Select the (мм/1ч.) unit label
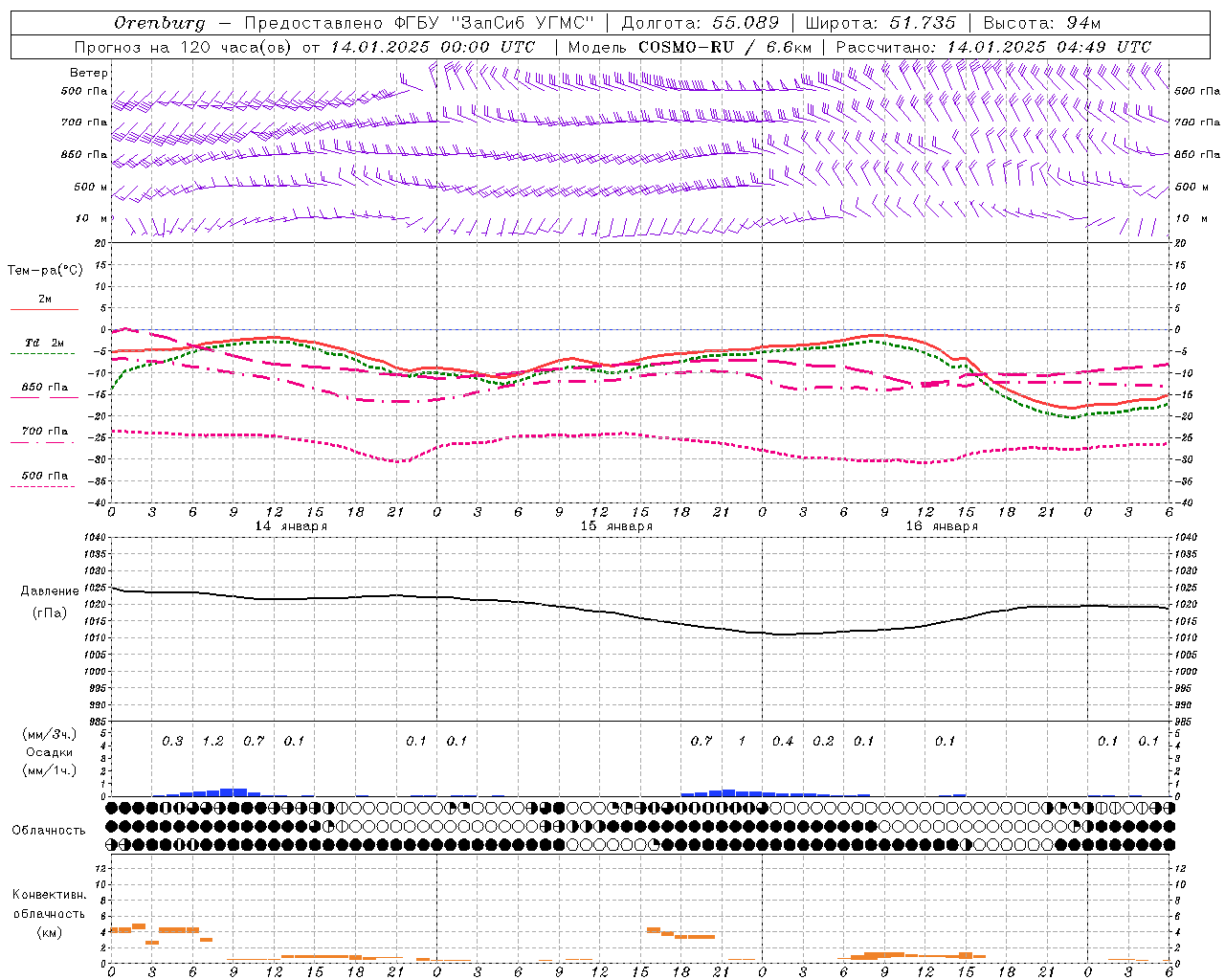1225x980 pixels. click(x=50, y=770)
